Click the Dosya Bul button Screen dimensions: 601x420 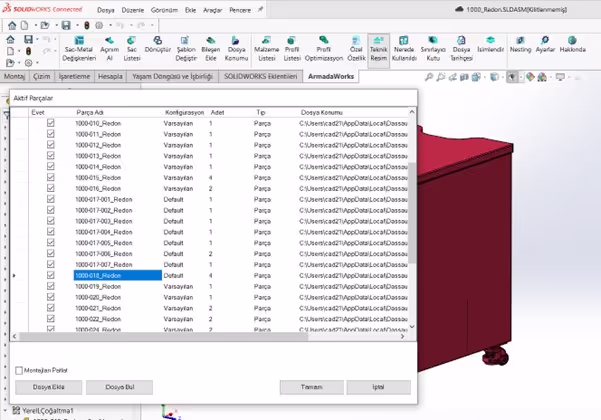[x=120, y=387]
